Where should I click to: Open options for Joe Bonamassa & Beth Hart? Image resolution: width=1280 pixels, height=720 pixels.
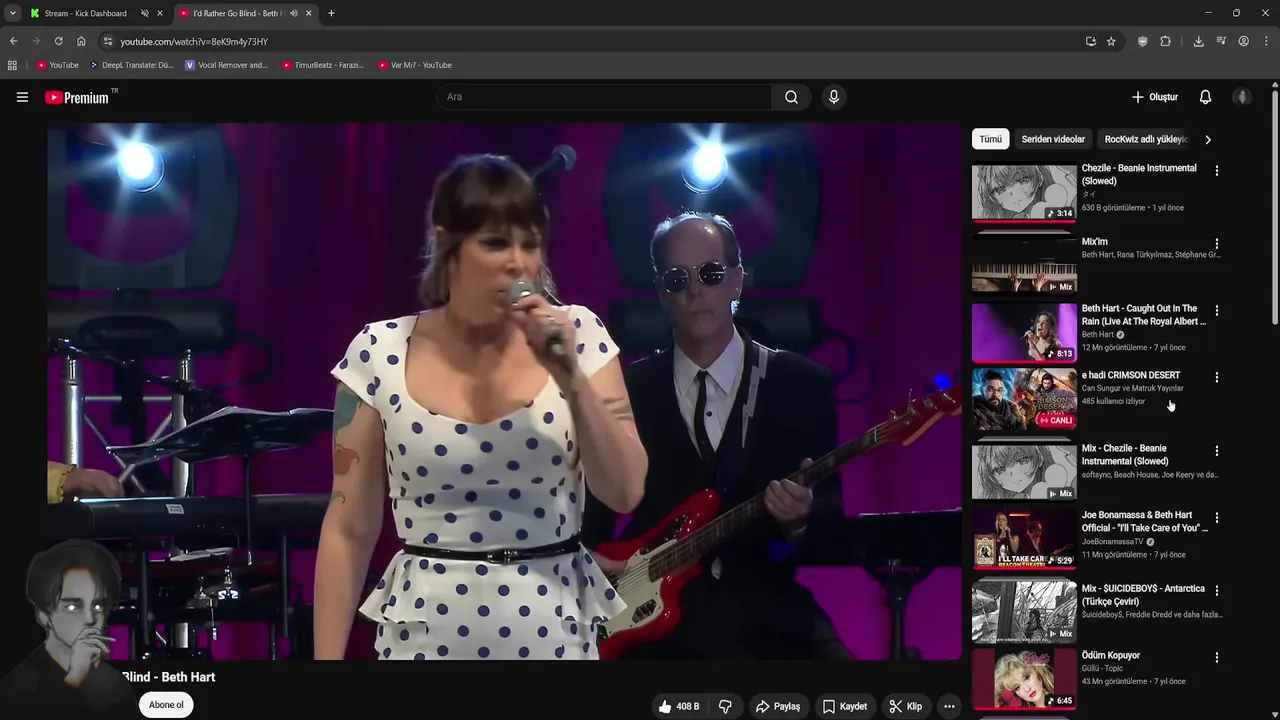click(x=1217, y=518)
